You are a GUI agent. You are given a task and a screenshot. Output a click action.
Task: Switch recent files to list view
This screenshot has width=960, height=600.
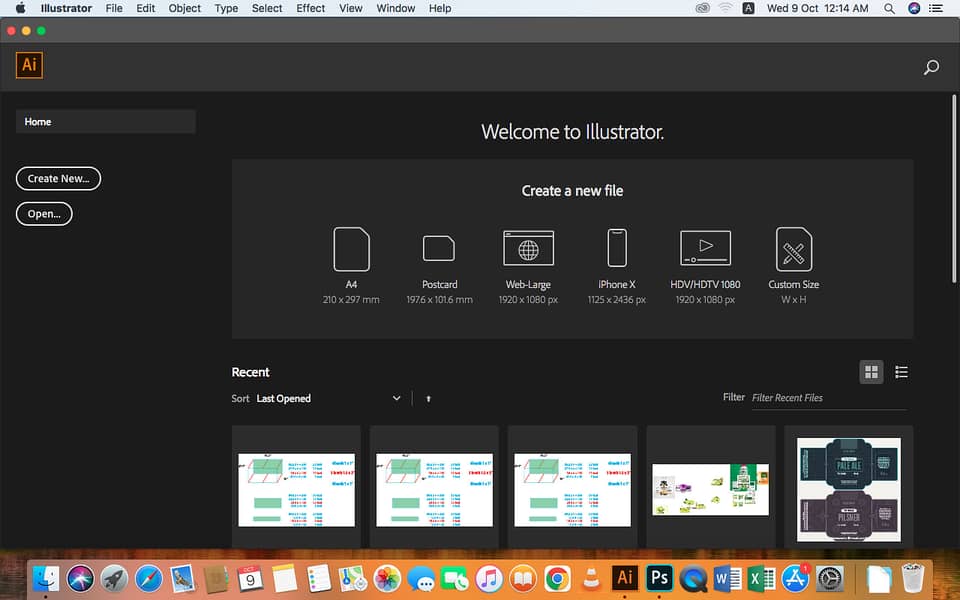pos(901,372)
